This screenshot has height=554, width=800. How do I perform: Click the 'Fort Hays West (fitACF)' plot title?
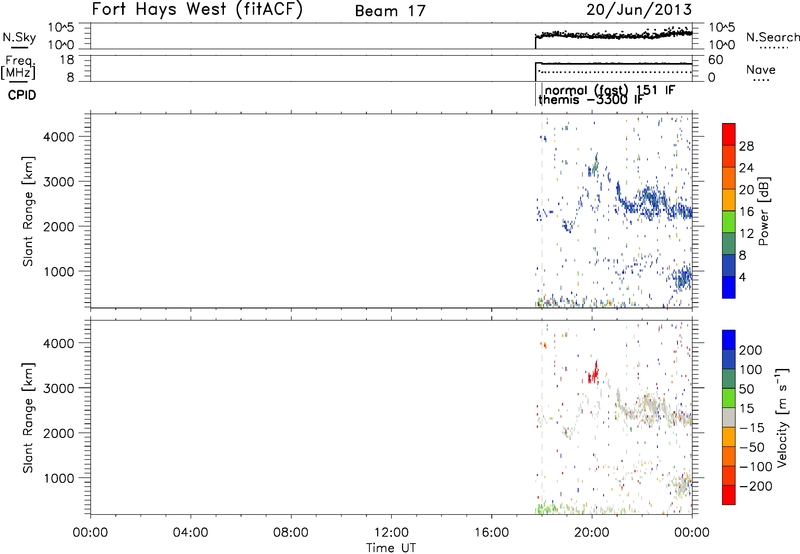[197, 9]
